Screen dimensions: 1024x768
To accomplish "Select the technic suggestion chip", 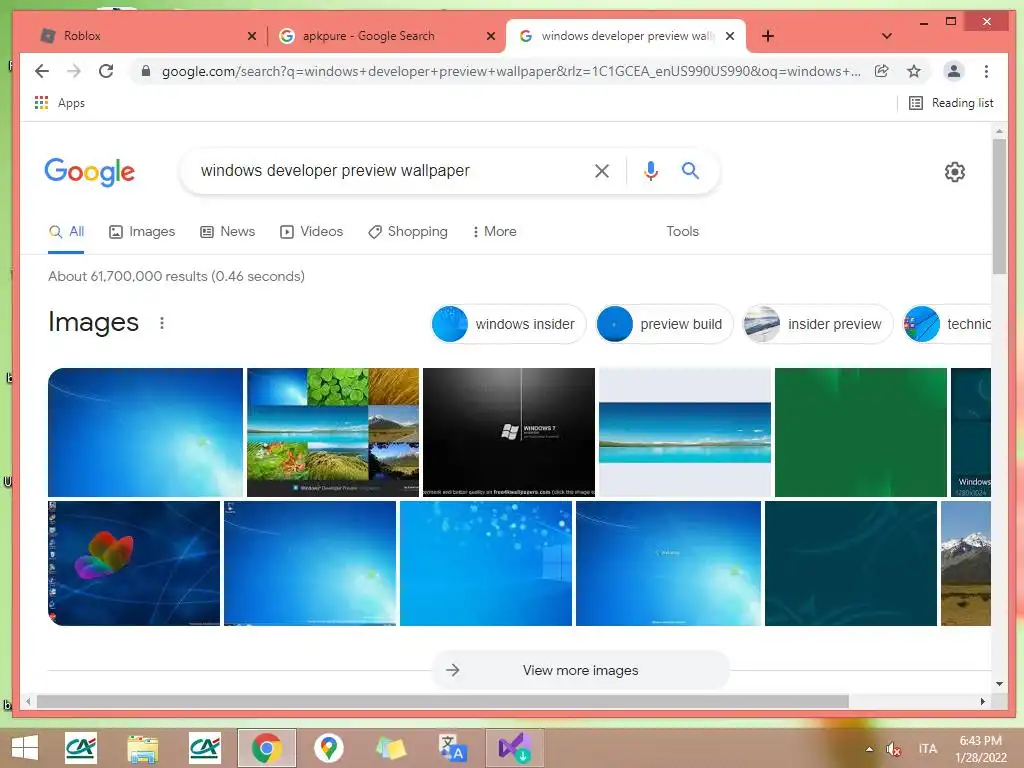I will point(947,324).
